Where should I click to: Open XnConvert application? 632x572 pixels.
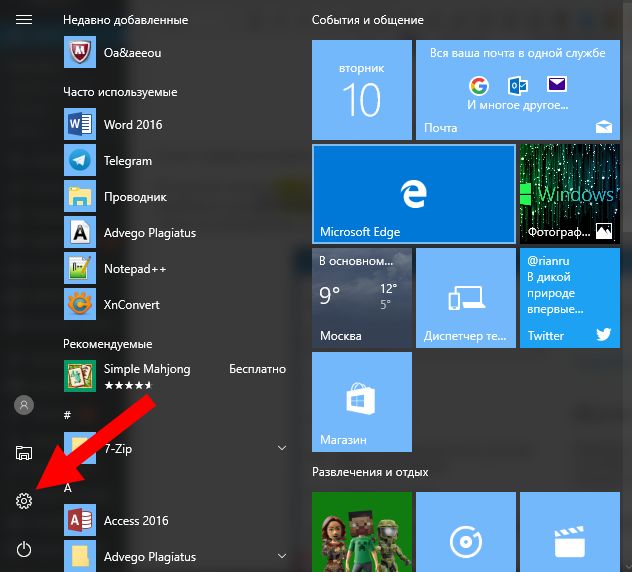point(131,305)
